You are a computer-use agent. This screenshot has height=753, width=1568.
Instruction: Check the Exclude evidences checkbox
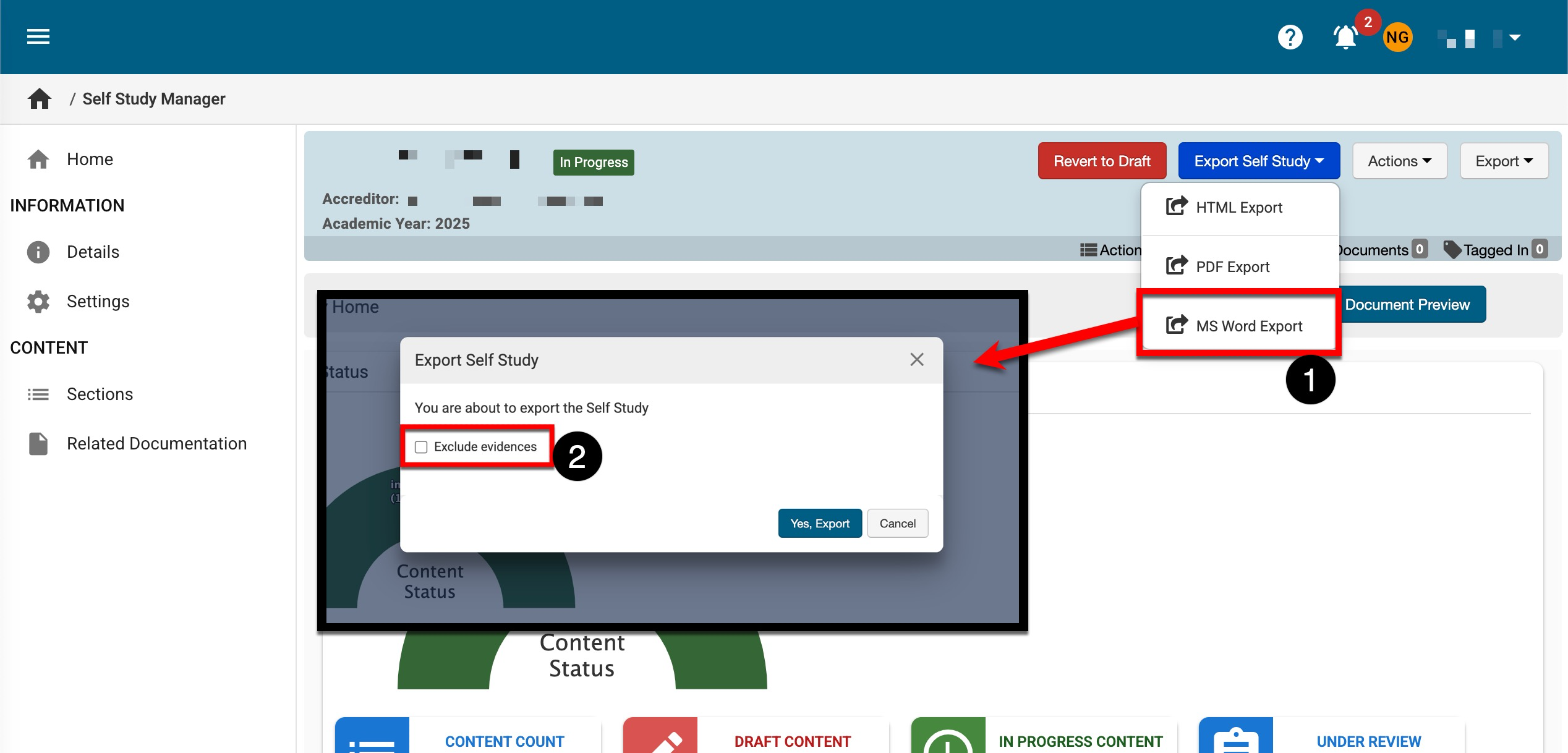[x=421, y=447]
